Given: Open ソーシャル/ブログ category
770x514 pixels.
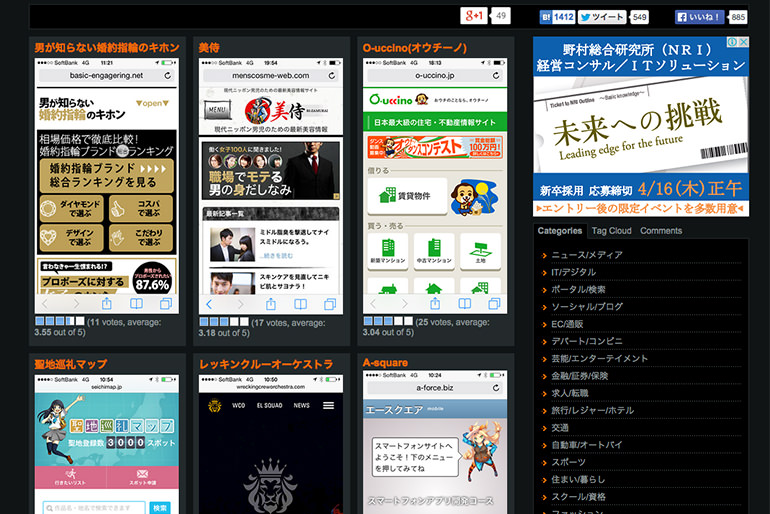Looking at the screenshot, I should pyautogui.click(x=587, y=306).
